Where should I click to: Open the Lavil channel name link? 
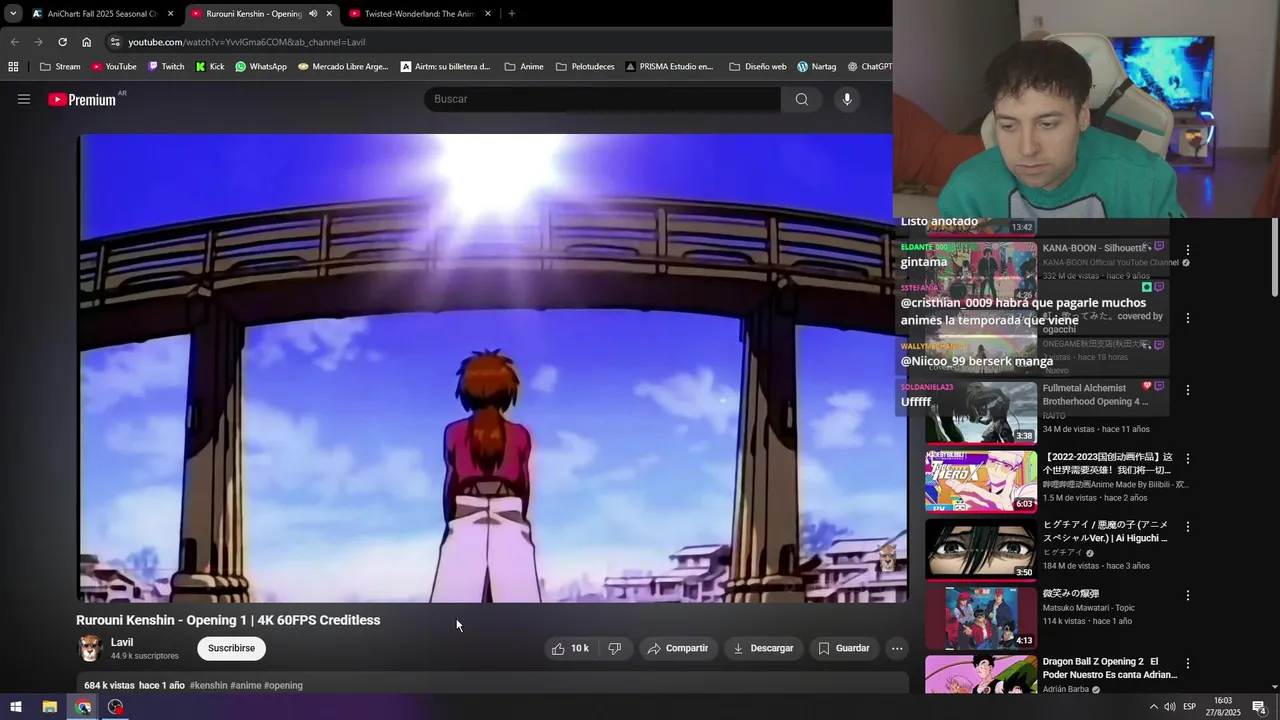tap(122, 642)
